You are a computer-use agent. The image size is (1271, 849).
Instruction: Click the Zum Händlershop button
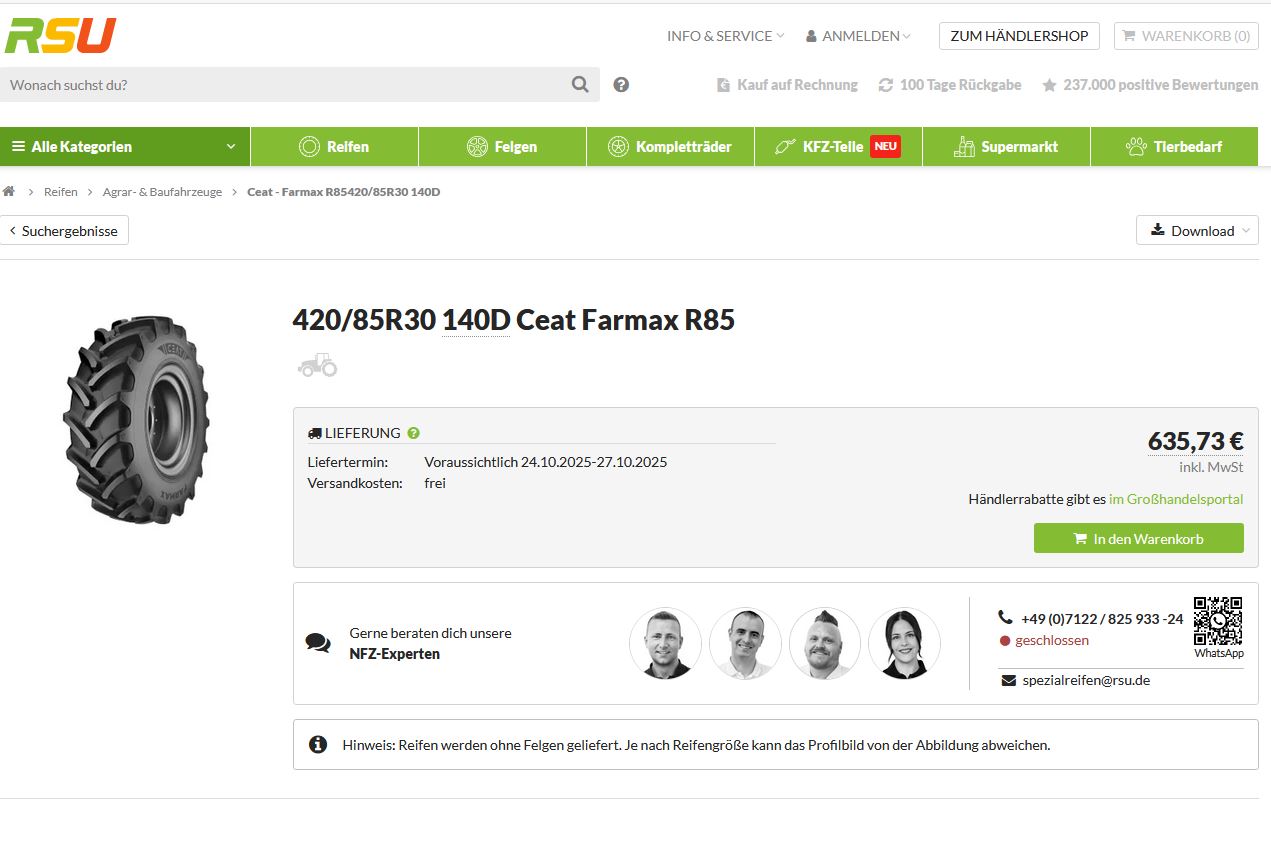1019,36
